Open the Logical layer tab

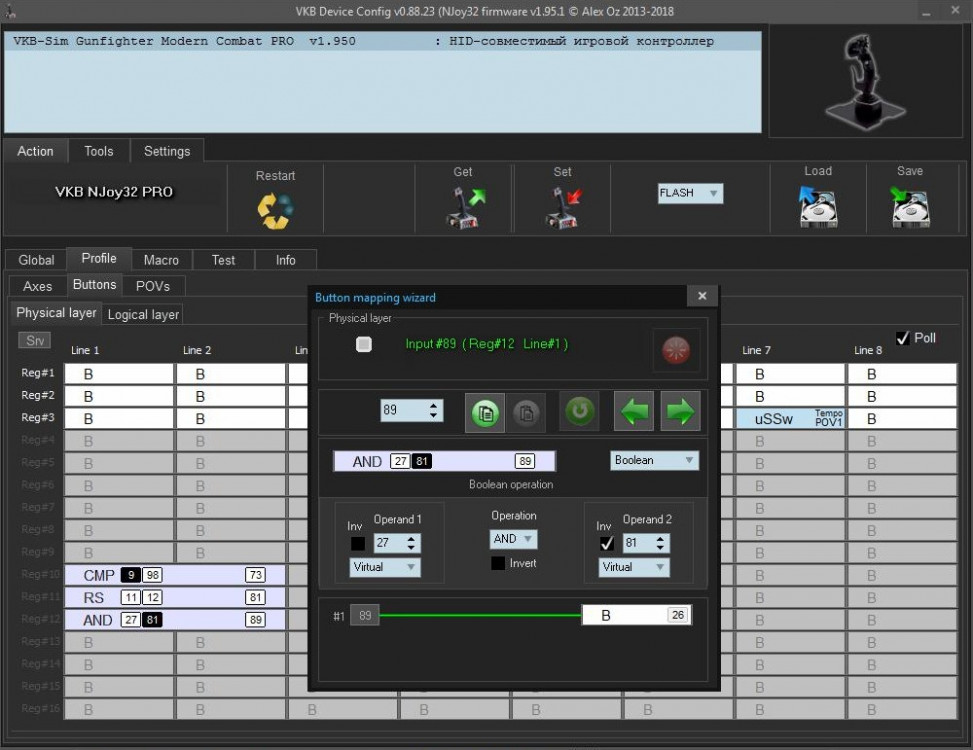click(143, 314)
